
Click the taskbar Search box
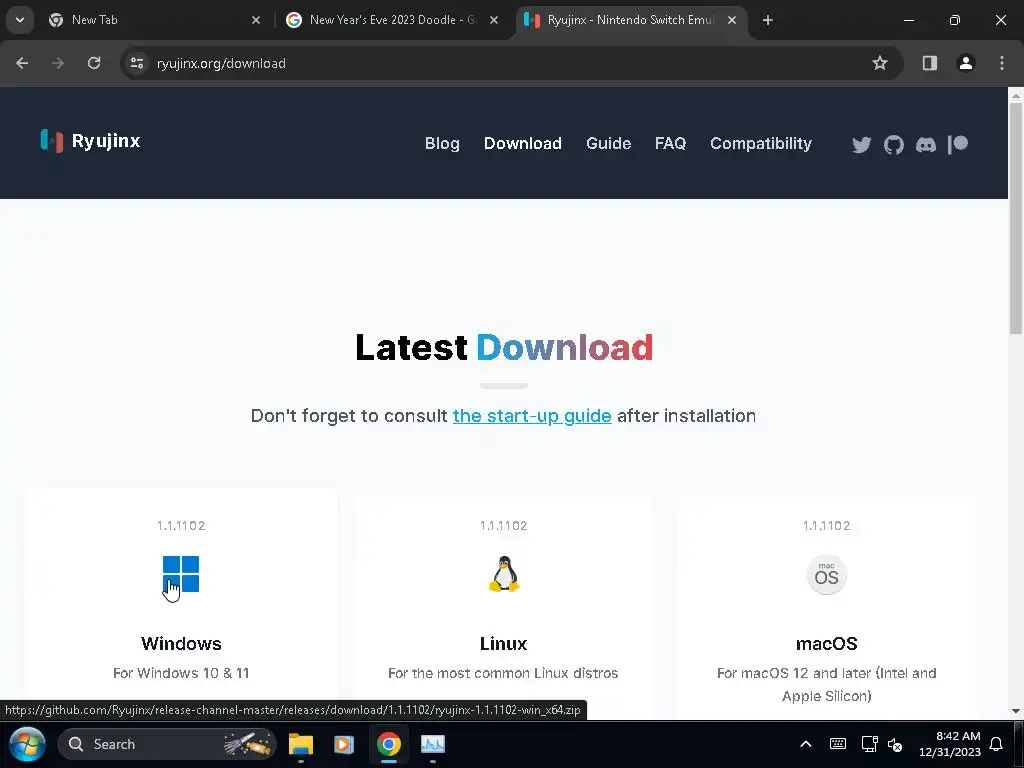tap(167, 744)
